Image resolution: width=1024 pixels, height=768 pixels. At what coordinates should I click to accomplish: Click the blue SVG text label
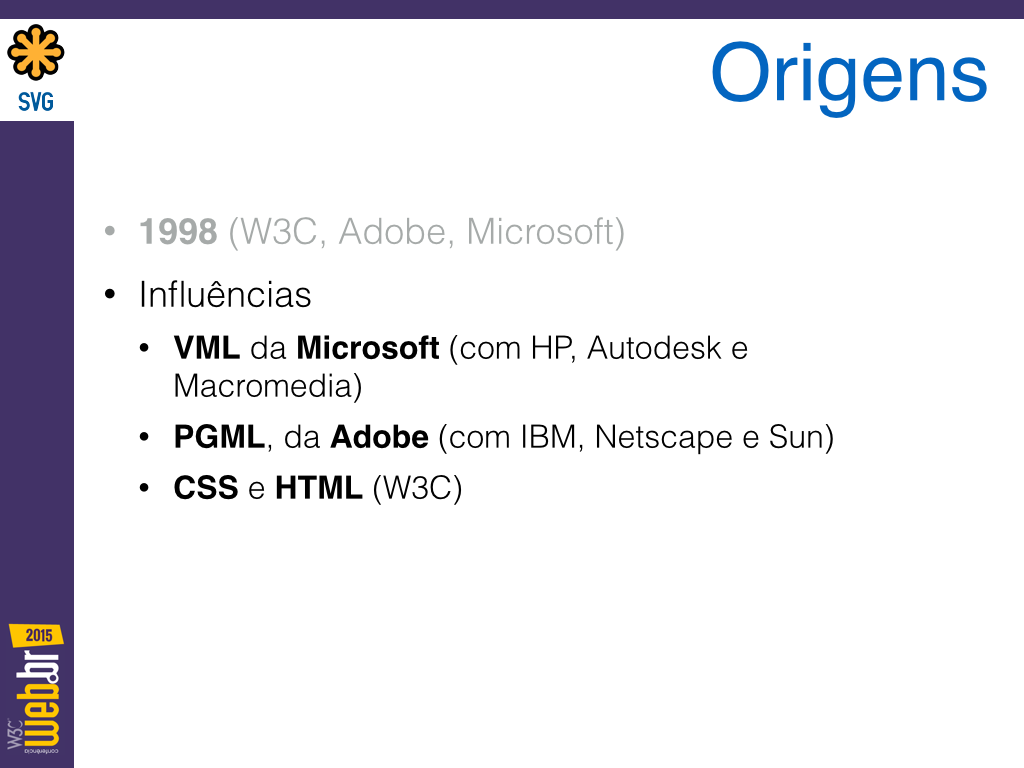coord(36,102)
